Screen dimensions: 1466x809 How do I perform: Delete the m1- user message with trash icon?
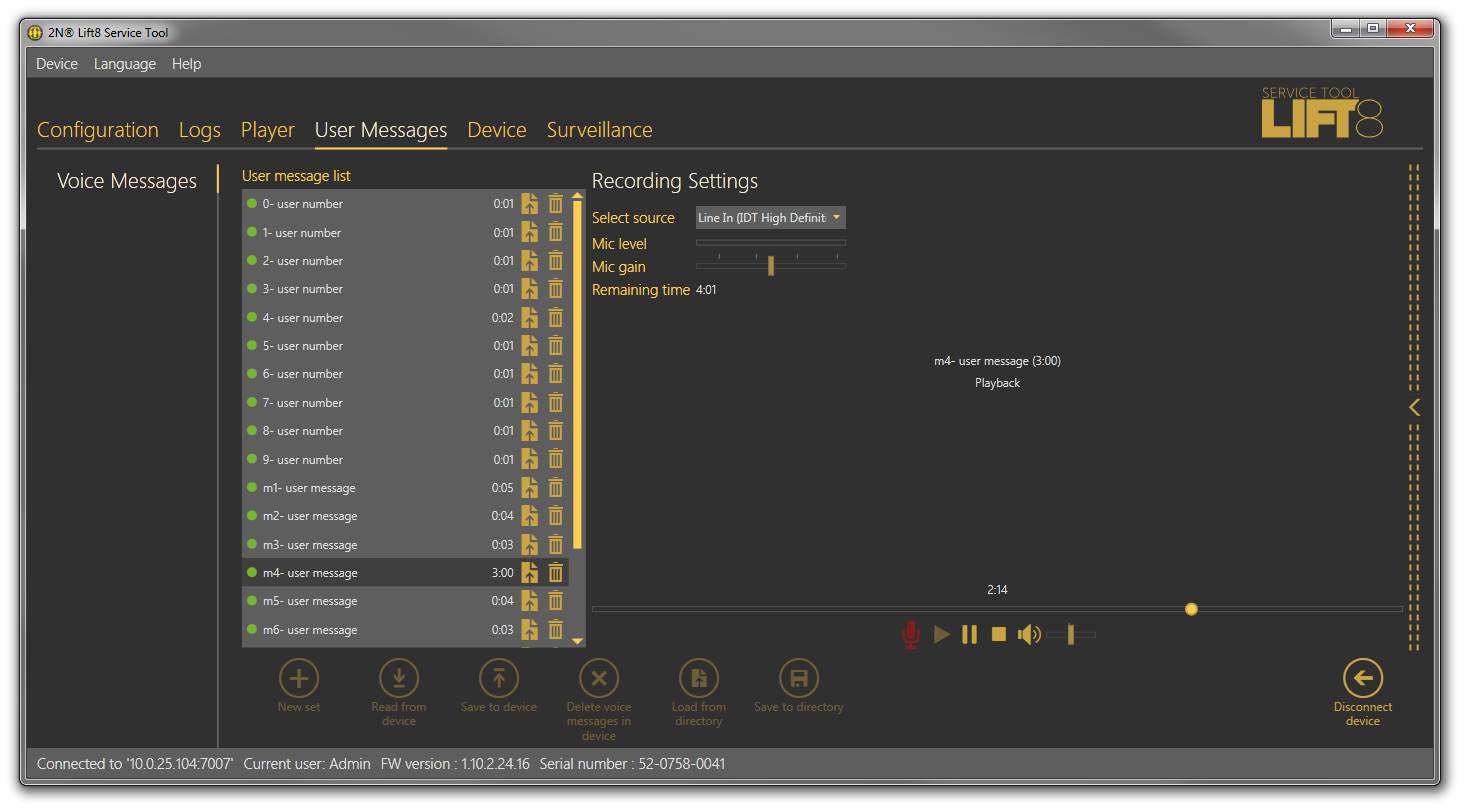(556, 488)
